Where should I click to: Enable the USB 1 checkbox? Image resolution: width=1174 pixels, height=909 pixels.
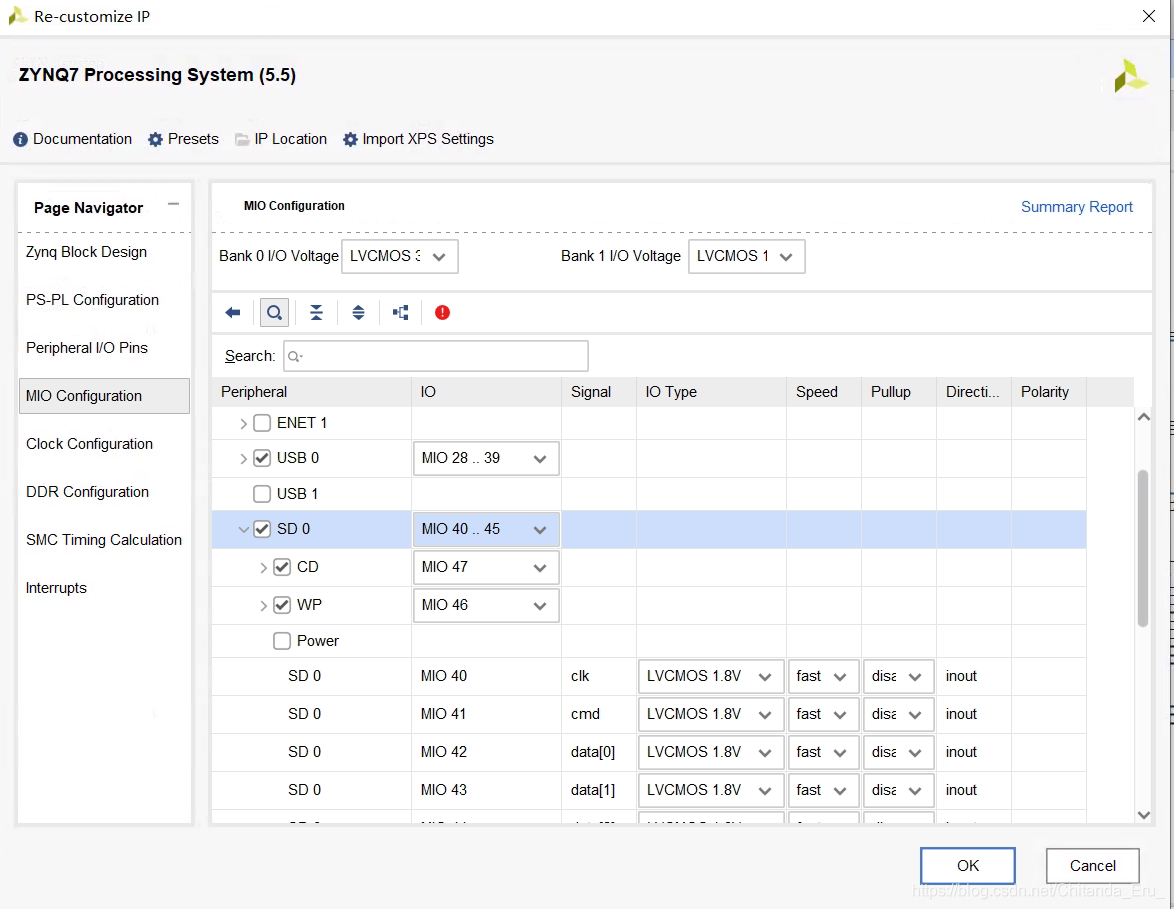click(262, 493)
